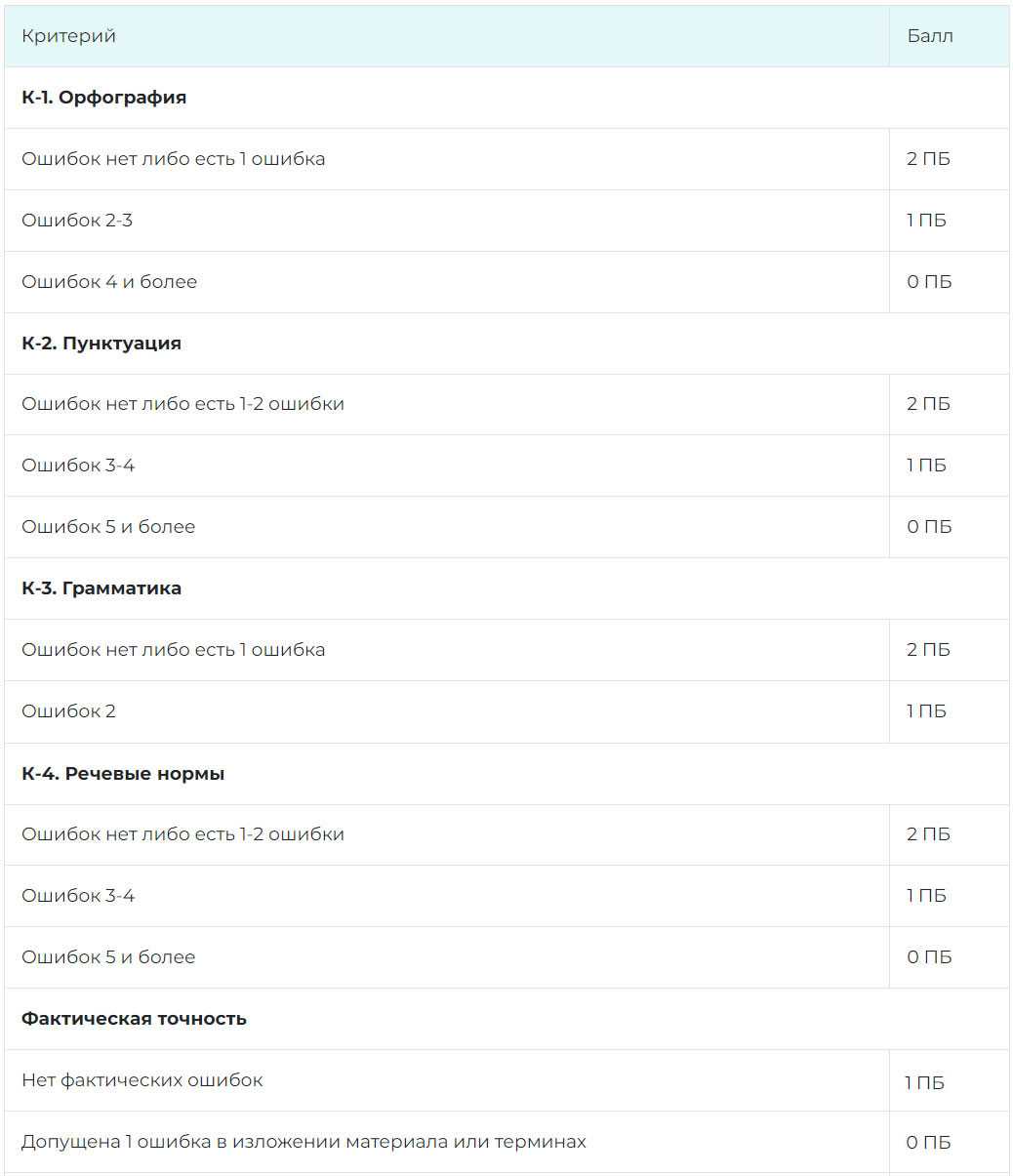Click the 'Фактическая точность' section heading

click(134, 1019)
